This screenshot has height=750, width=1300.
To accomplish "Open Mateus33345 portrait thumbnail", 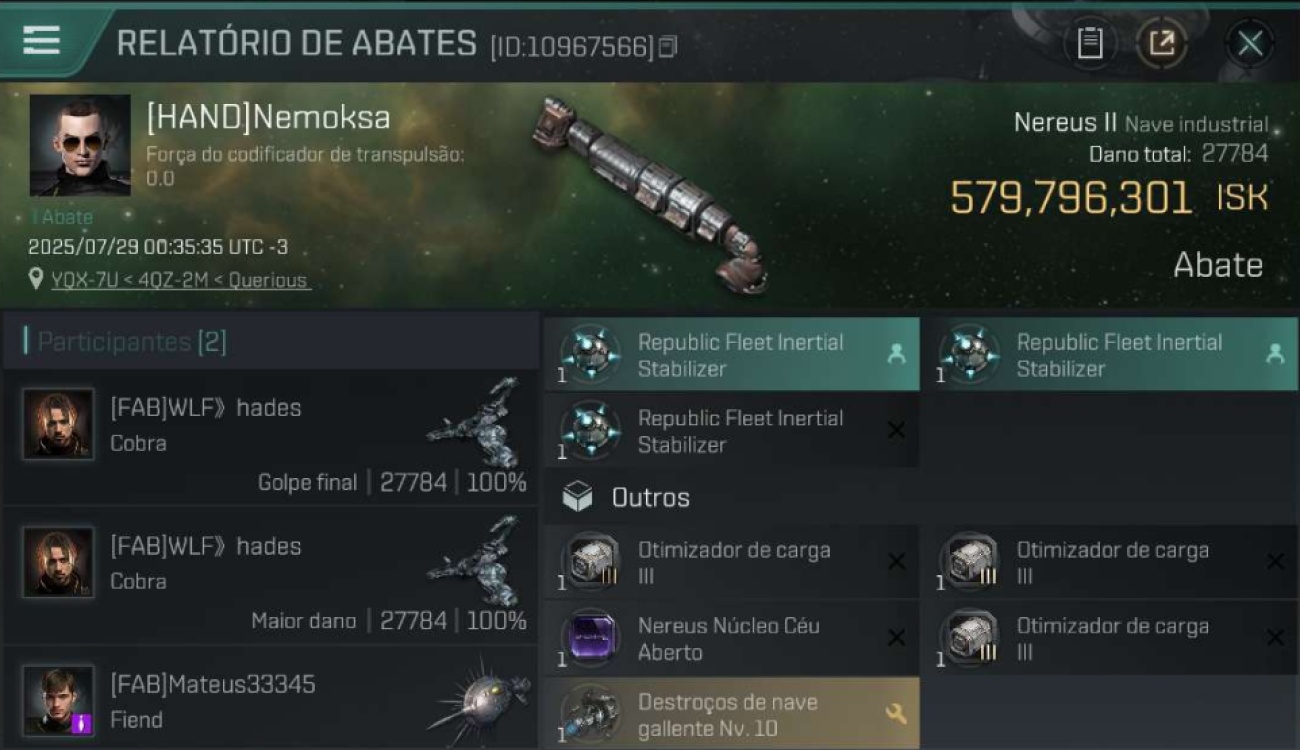I will click(58, 700).
